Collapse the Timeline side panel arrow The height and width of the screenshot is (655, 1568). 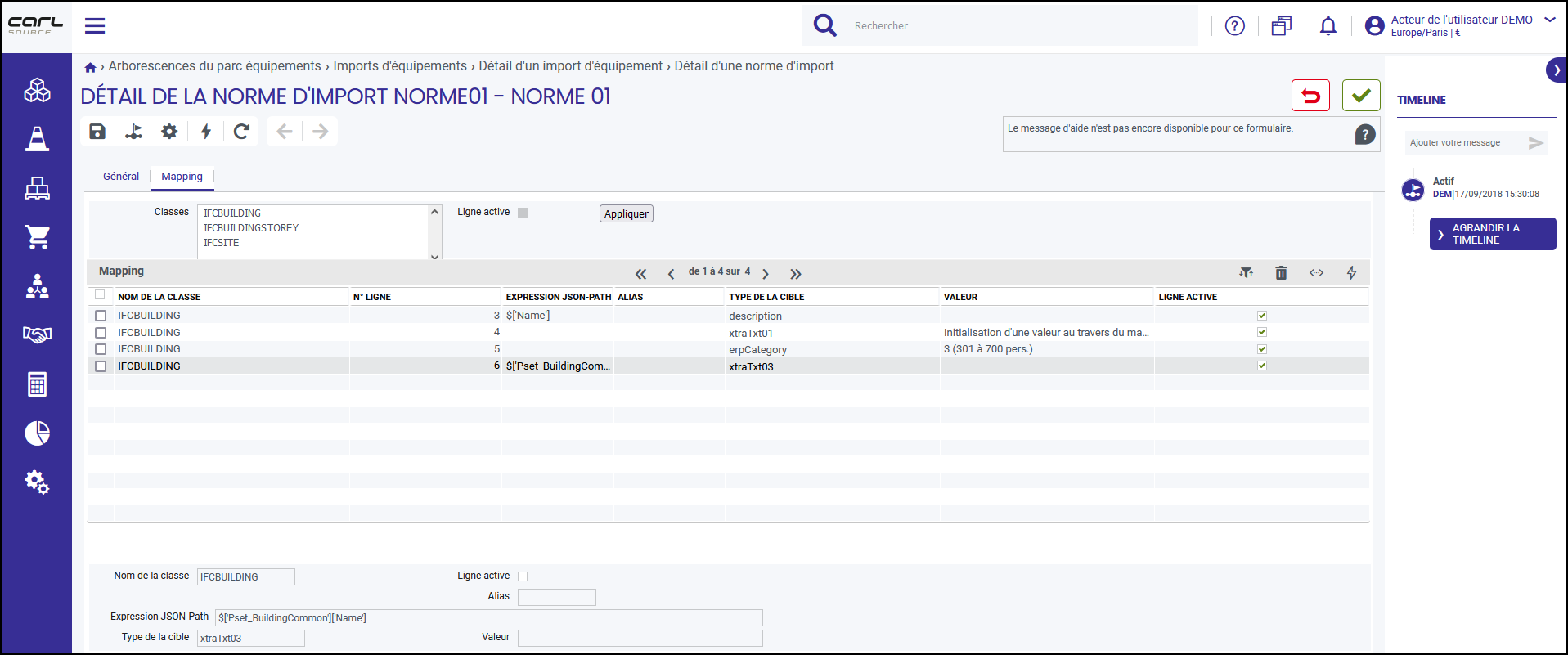click(1557, 70)
